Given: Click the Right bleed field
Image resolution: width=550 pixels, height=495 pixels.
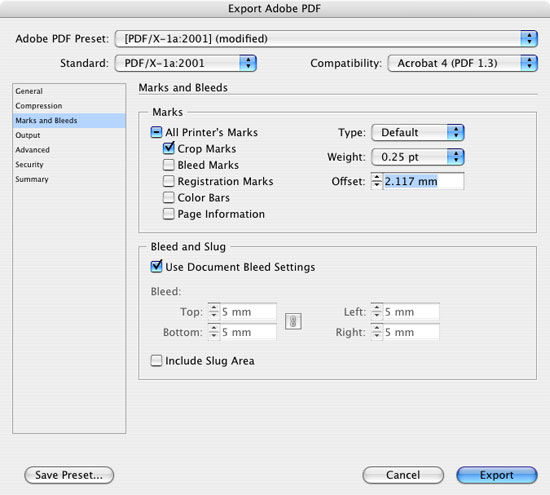Looking at the screenshot, I should pos(411,332).
